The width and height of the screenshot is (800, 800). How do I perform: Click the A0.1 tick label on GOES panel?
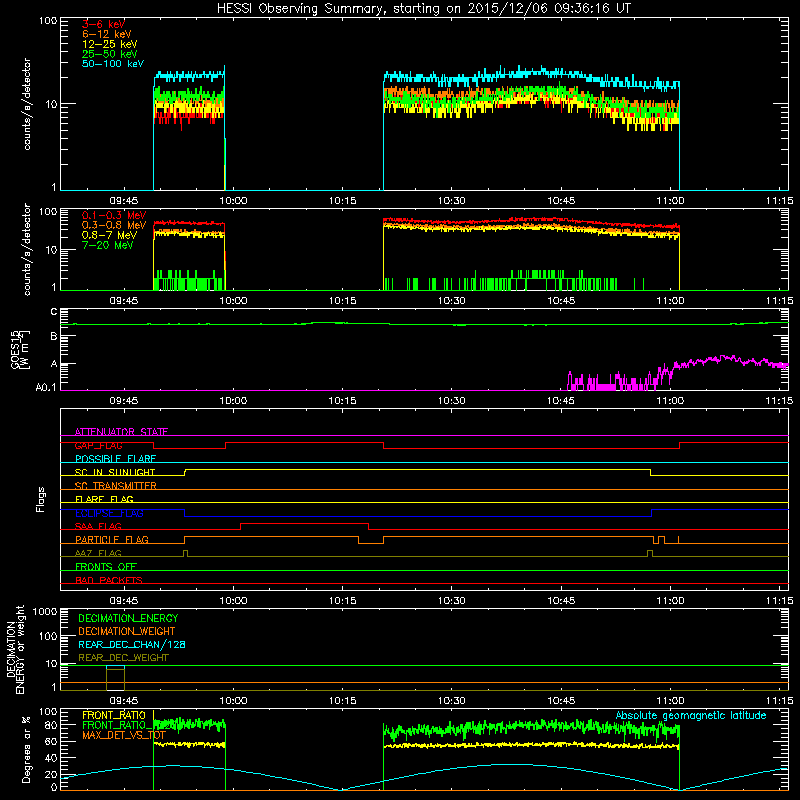[45, 388]
